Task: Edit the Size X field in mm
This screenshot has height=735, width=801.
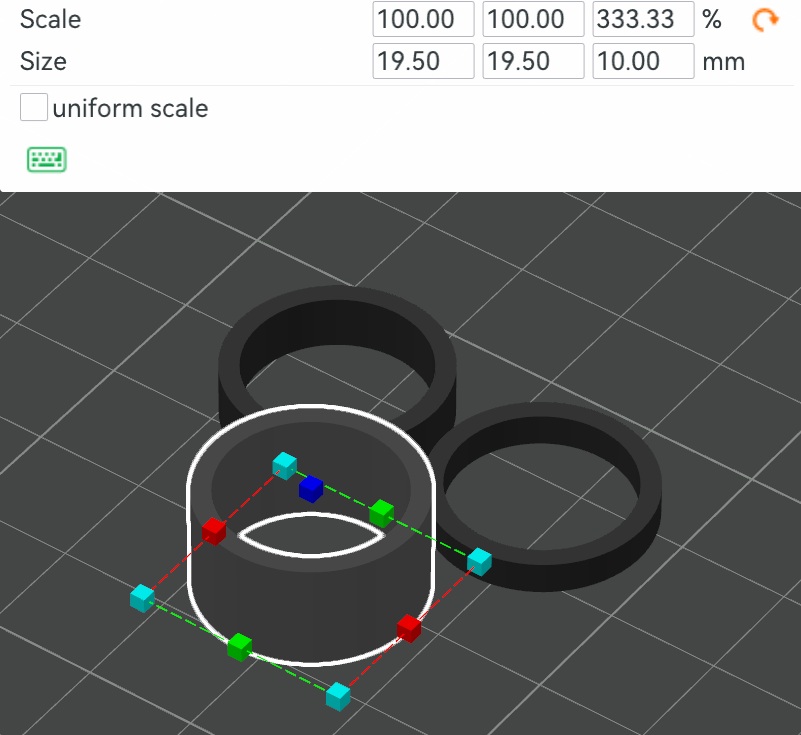Action: click(x=423, y=61)
